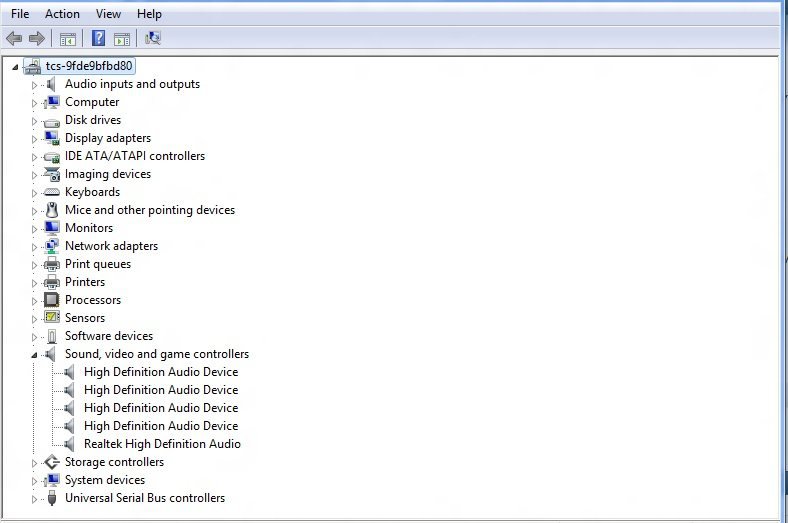Collapse the tcs-9fde9bfbd80 root node
Screen dimensions: 788x523
coord(15,67)
